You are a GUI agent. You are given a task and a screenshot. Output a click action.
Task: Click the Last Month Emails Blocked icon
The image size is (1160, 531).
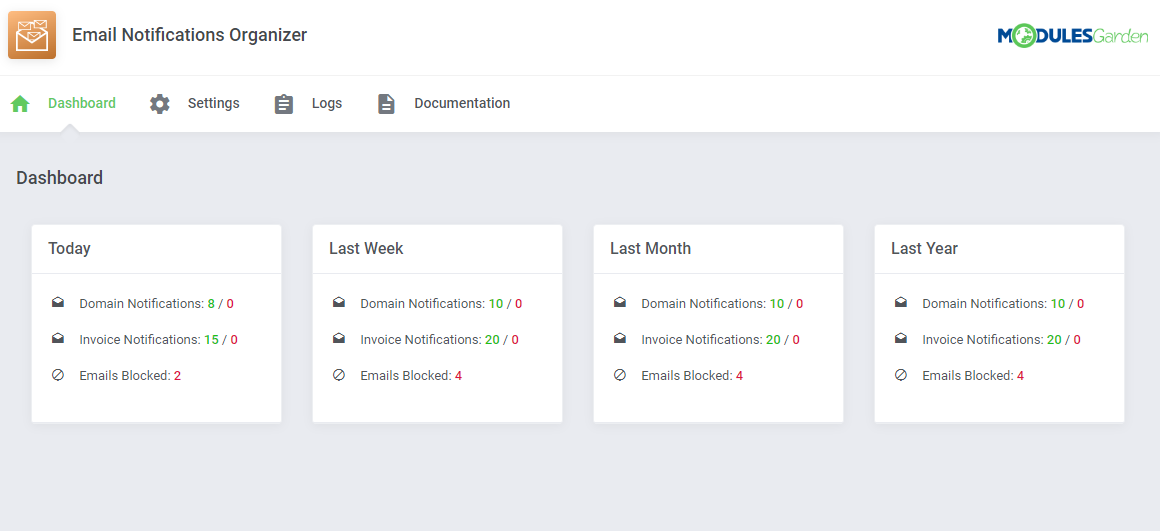[x=620, y=375]
